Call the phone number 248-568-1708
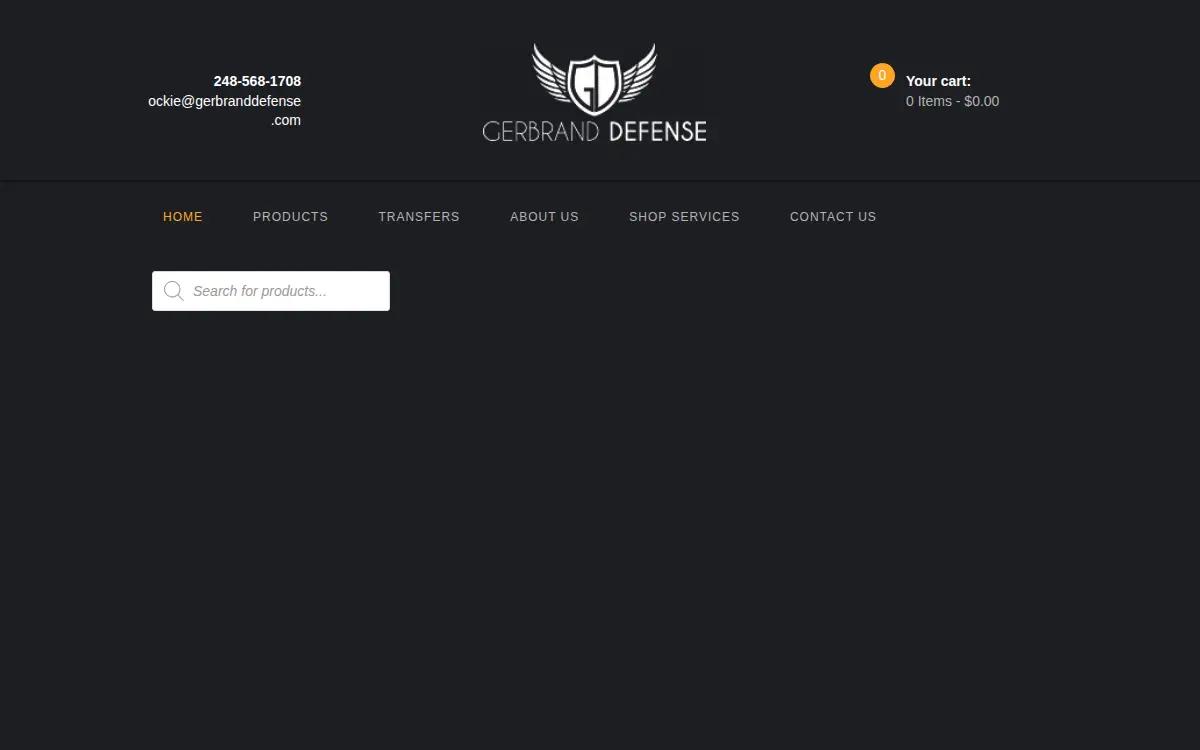Screen dimensions: 1200x750 tap(257, 81)
